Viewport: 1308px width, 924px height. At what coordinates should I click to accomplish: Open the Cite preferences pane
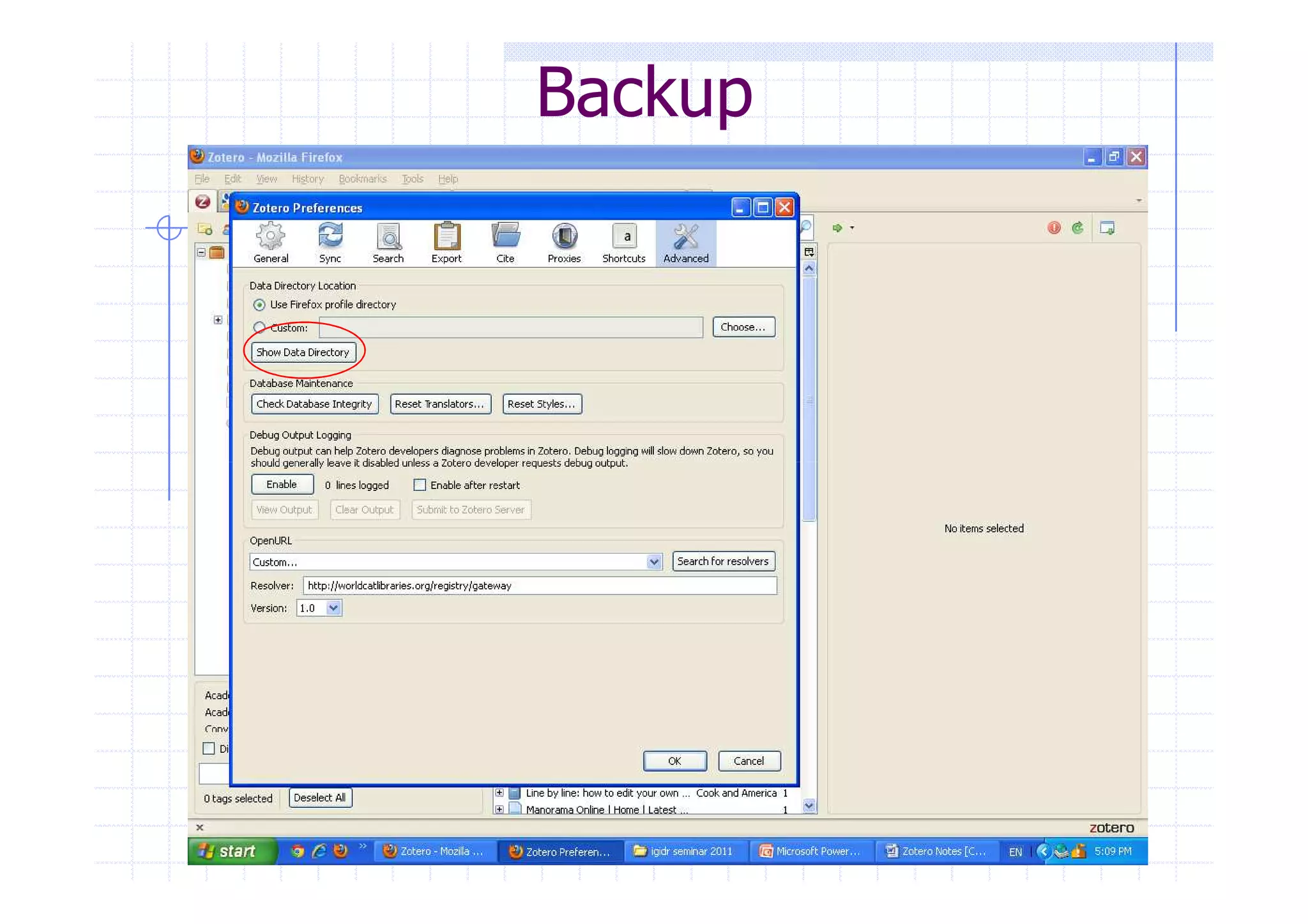(505, 243)
